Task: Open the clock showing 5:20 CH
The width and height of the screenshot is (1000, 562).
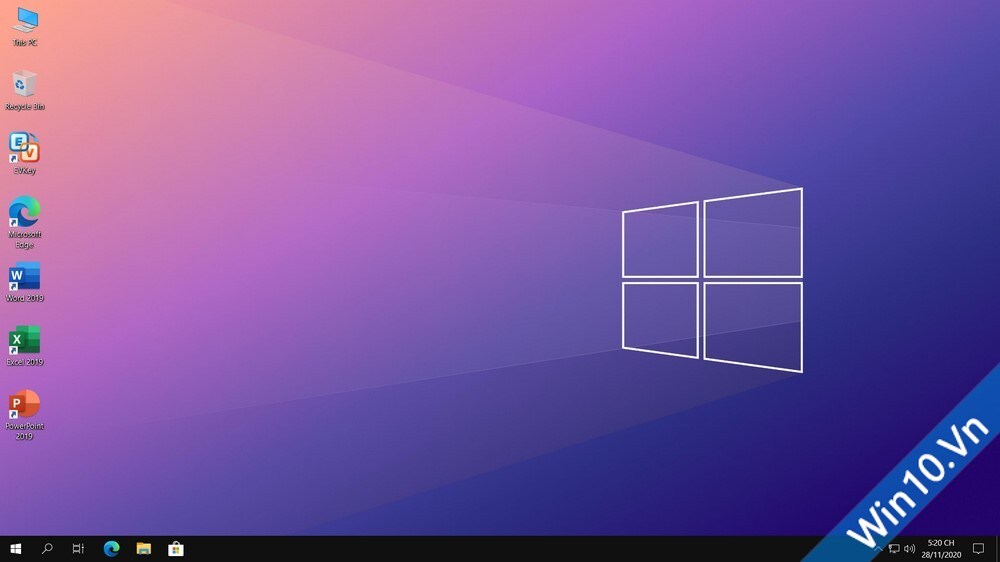Action: pyautogui.click(x=941, y=549)
